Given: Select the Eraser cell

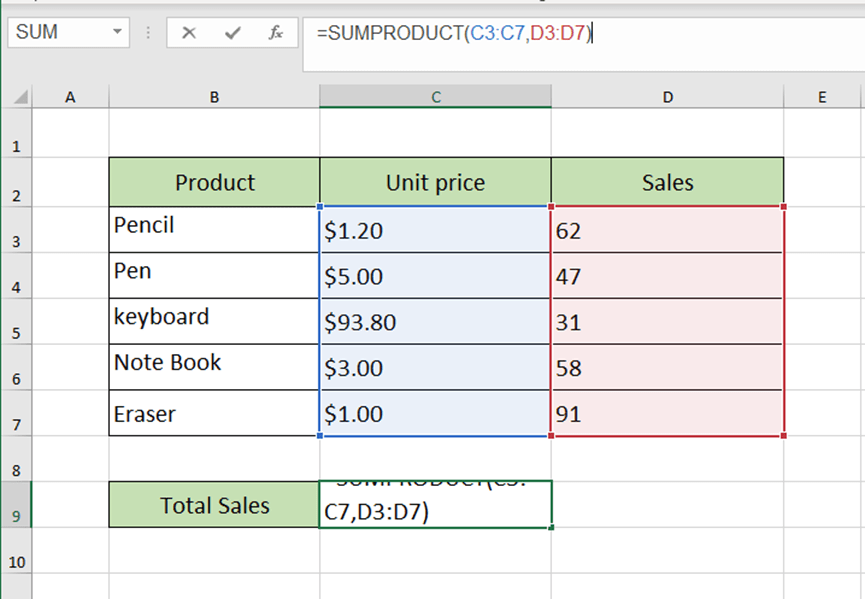Looking at the screenshot, I should coord(214,413).
